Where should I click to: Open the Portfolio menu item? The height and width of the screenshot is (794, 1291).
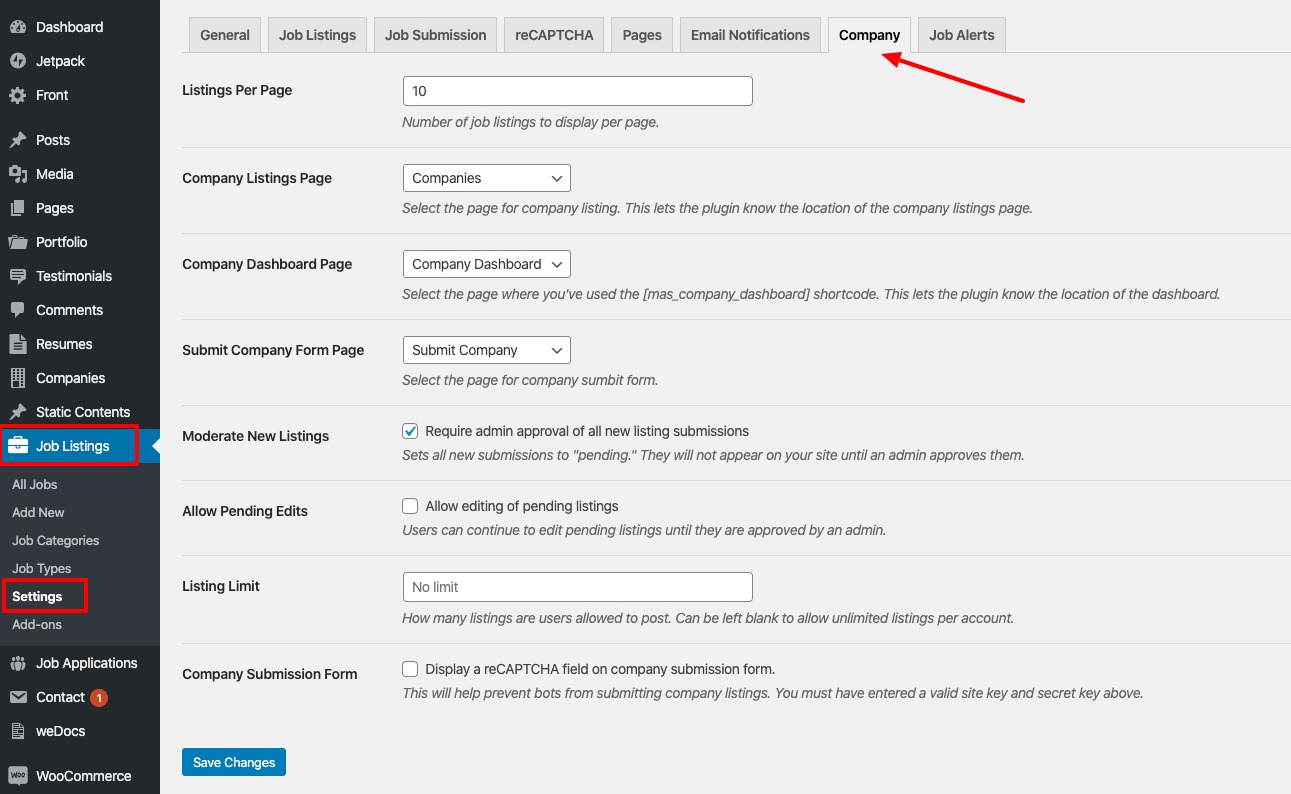(x=80, y=242)
